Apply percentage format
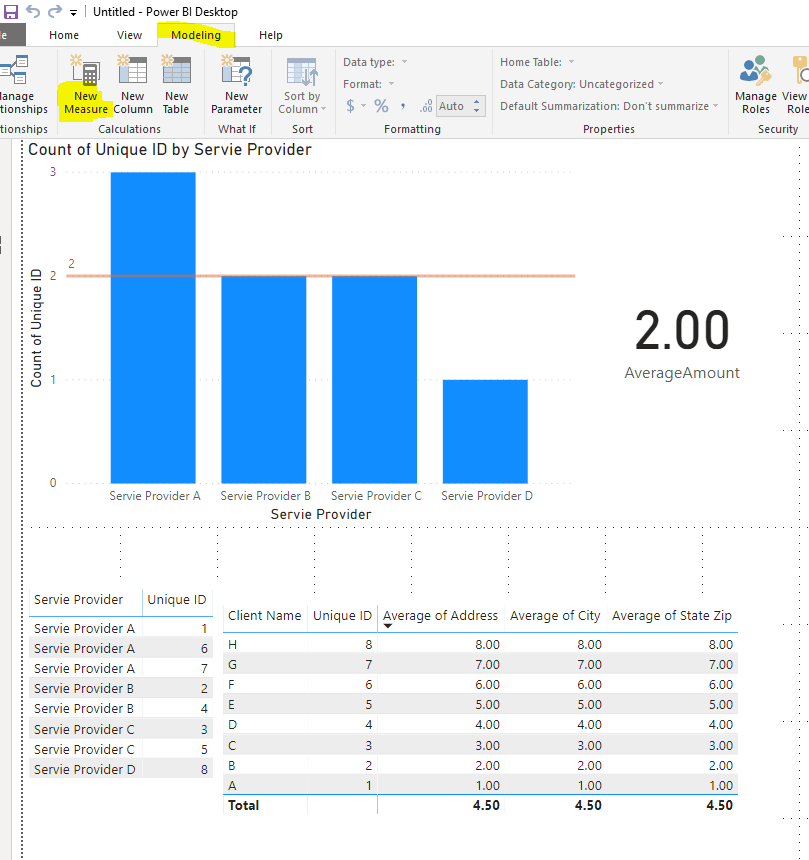The height and width of the screenshot is (860, 809). 381,105
